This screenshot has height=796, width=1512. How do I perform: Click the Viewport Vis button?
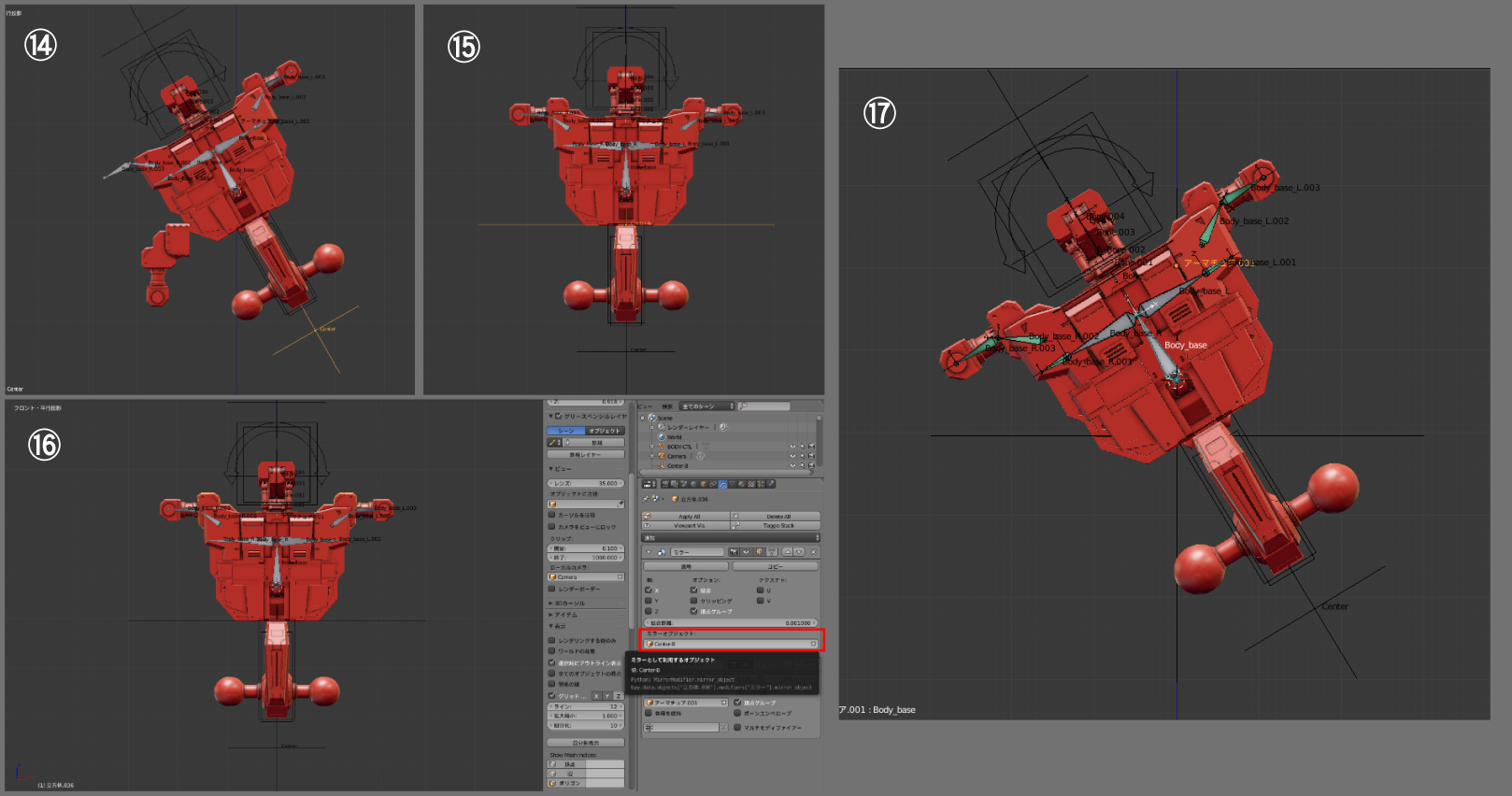[686, 526]
